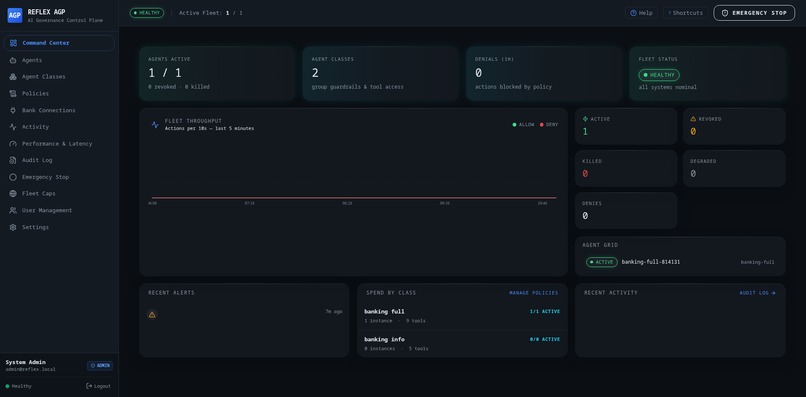Click the Fleet Throughput pulse icon
Screen dimensions: 806x397
pyautogui.click(x=155, y=124)
